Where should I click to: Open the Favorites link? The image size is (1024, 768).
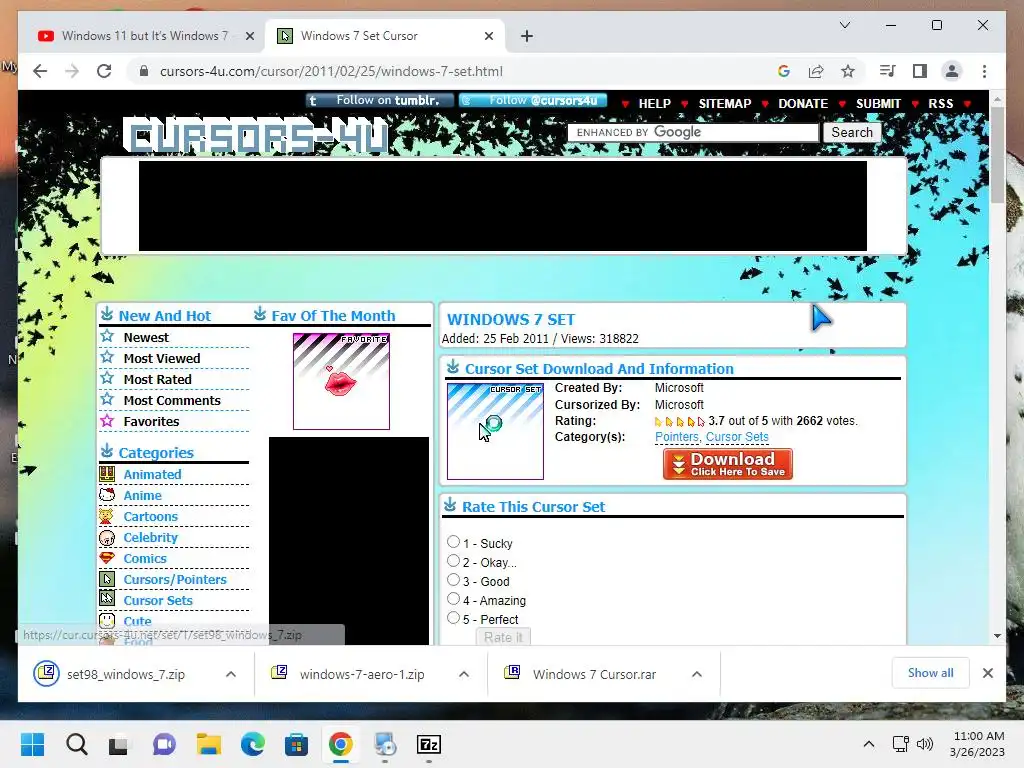point(151,421)
